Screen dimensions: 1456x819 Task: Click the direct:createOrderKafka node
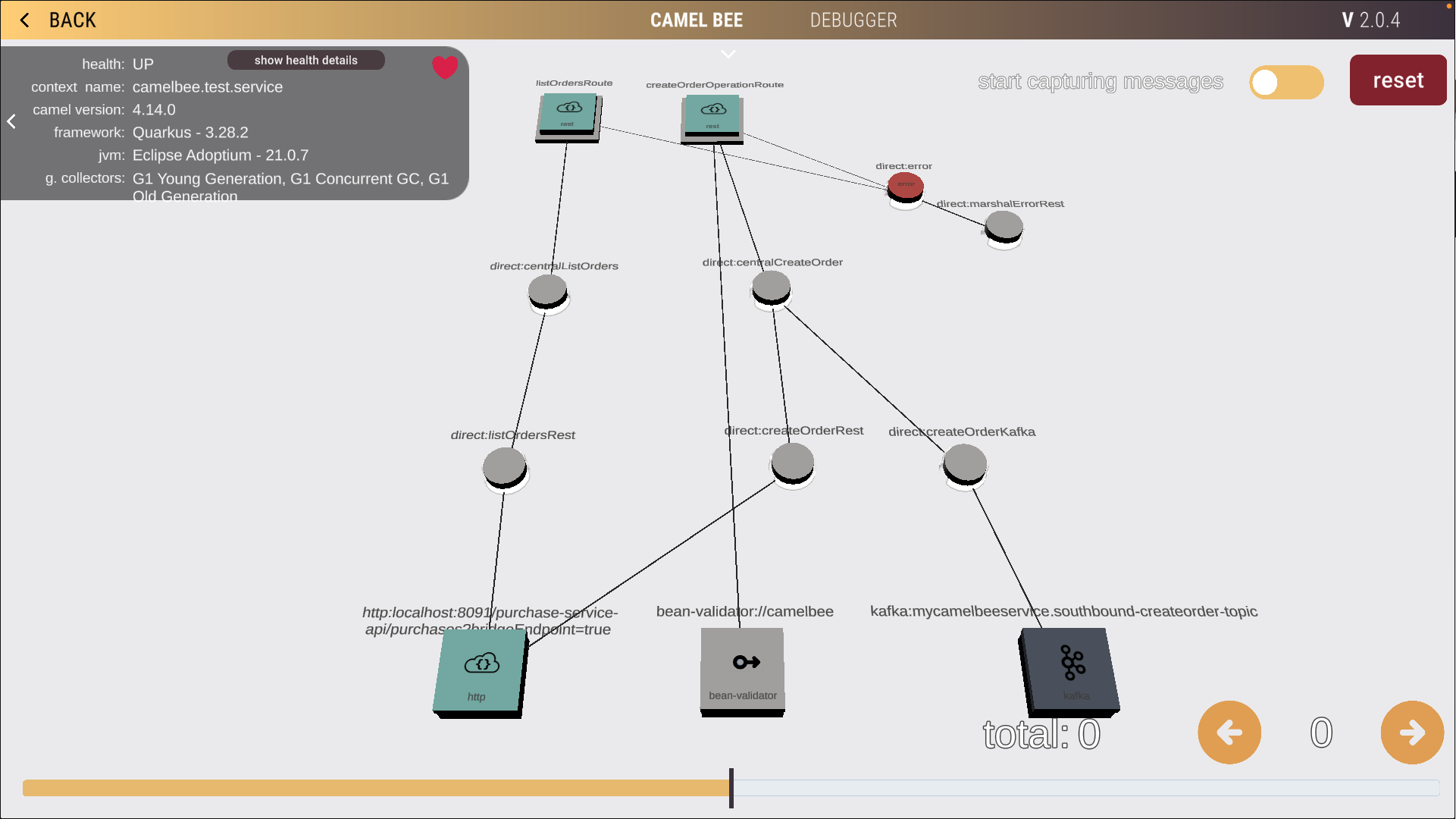pos(964,463)
